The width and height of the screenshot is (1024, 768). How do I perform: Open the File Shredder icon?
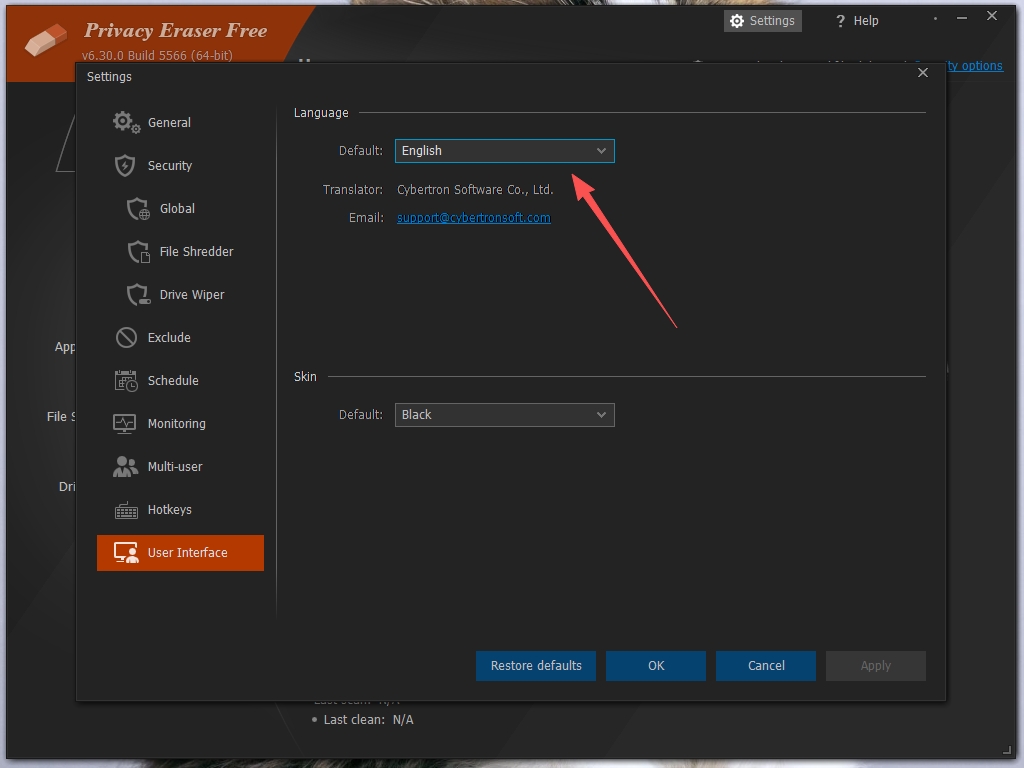click(138, 251)
